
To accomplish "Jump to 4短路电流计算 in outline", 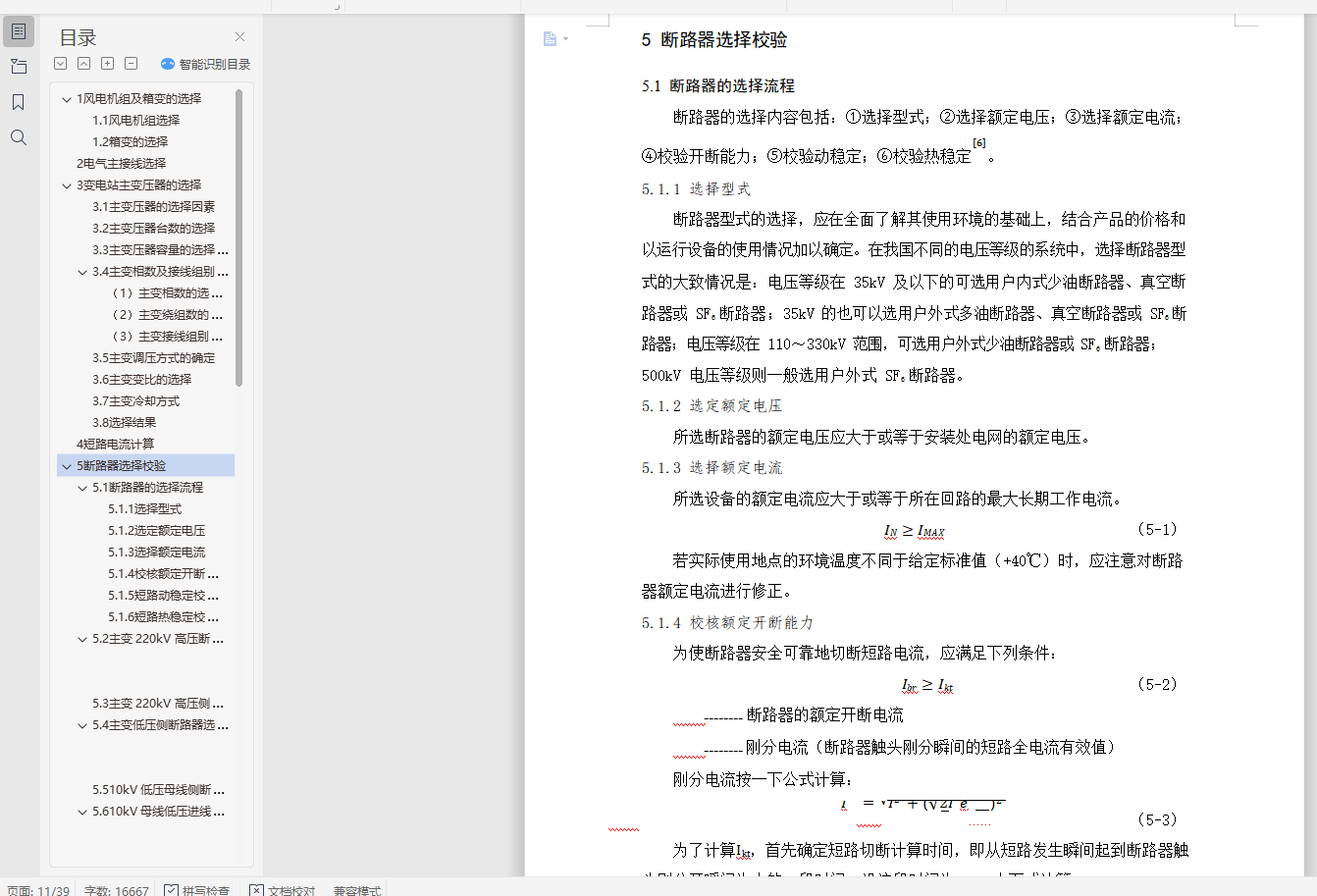I will tap(116, 444).
